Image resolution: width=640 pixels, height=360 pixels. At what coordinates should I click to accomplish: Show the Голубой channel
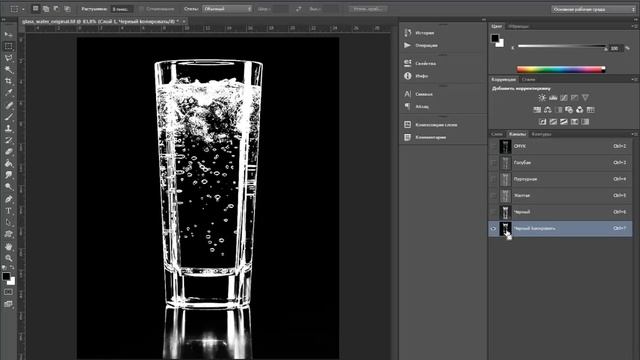click(493, 162)
